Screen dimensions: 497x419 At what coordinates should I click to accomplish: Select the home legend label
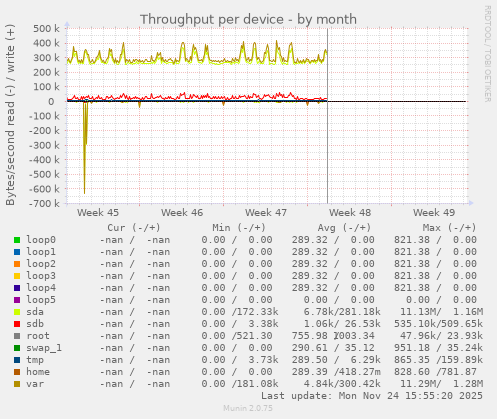(38, 372)
